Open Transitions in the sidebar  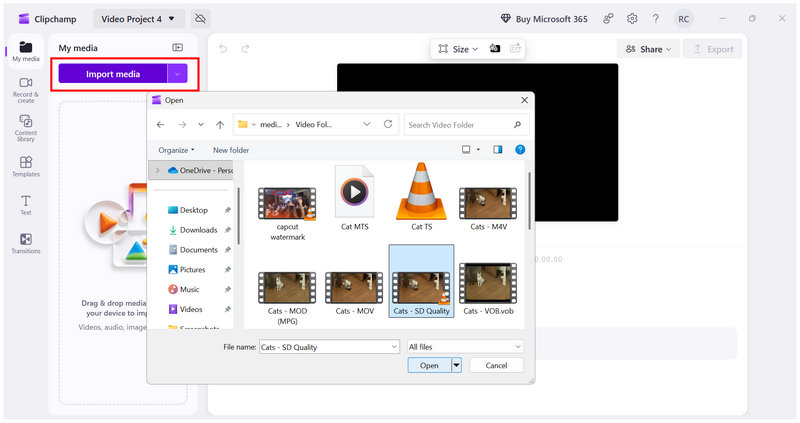click(26, 243)
